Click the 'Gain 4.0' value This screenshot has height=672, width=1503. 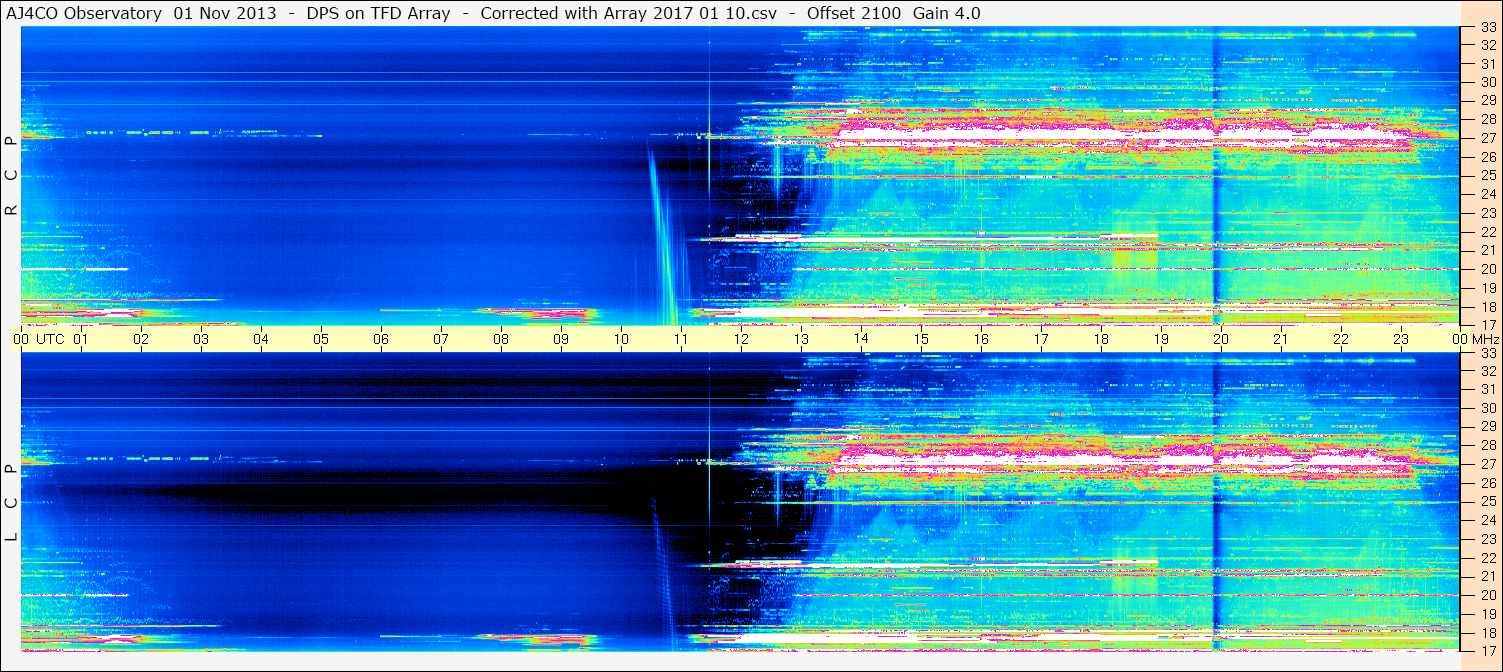[947, 13]
